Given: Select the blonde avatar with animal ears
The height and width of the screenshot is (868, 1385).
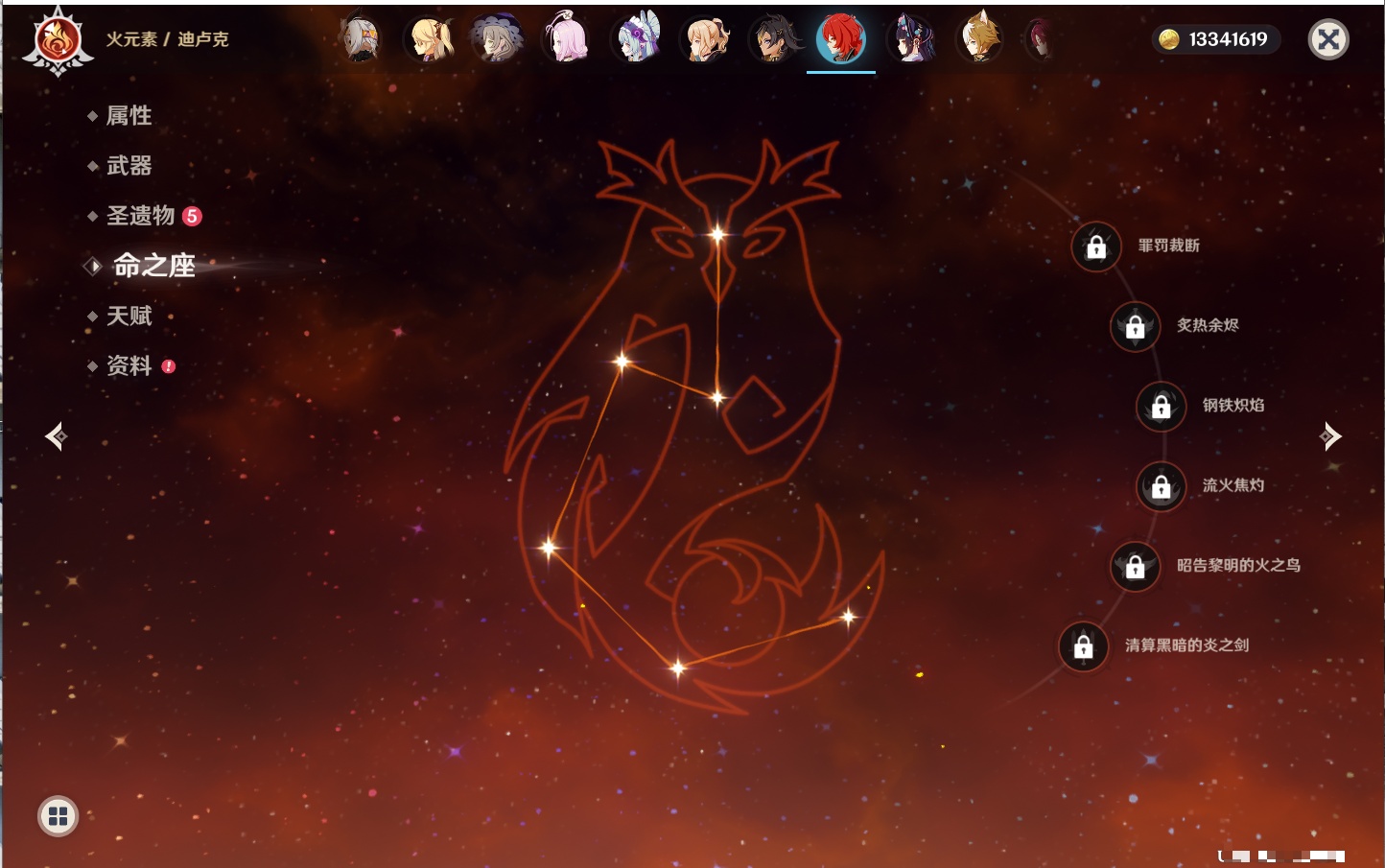Looking at the screenshot, I should pos(979,39).
